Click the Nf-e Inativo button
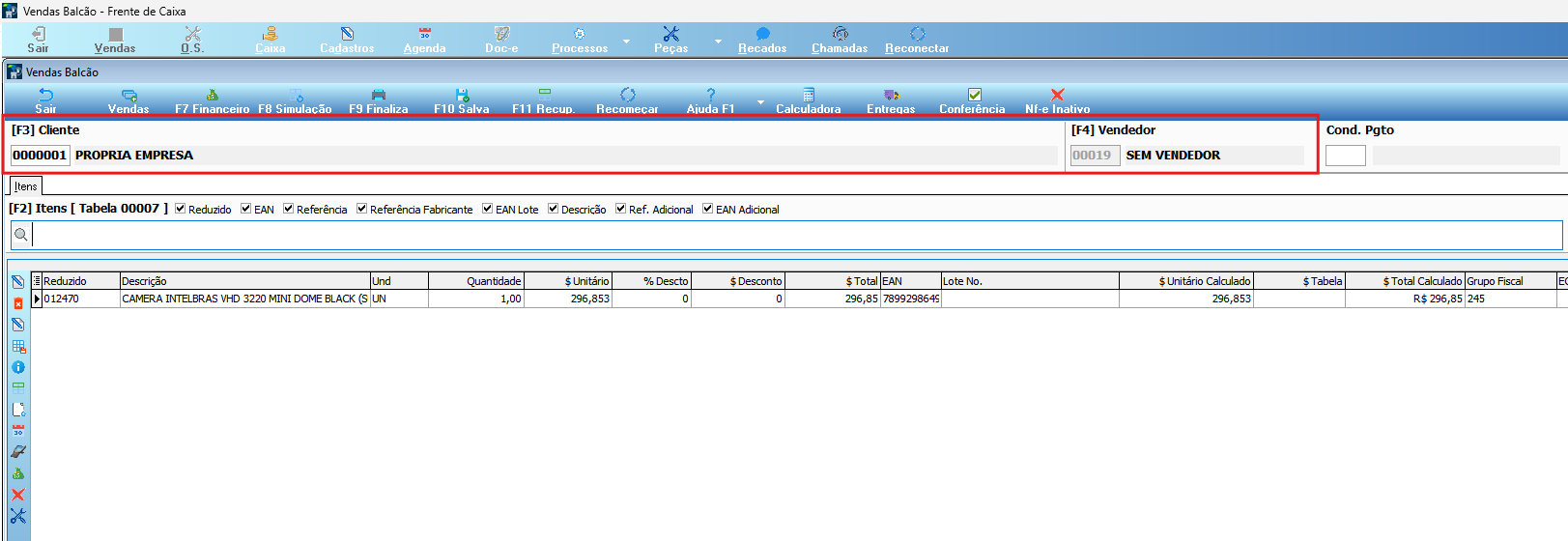 click(1057, 100)
